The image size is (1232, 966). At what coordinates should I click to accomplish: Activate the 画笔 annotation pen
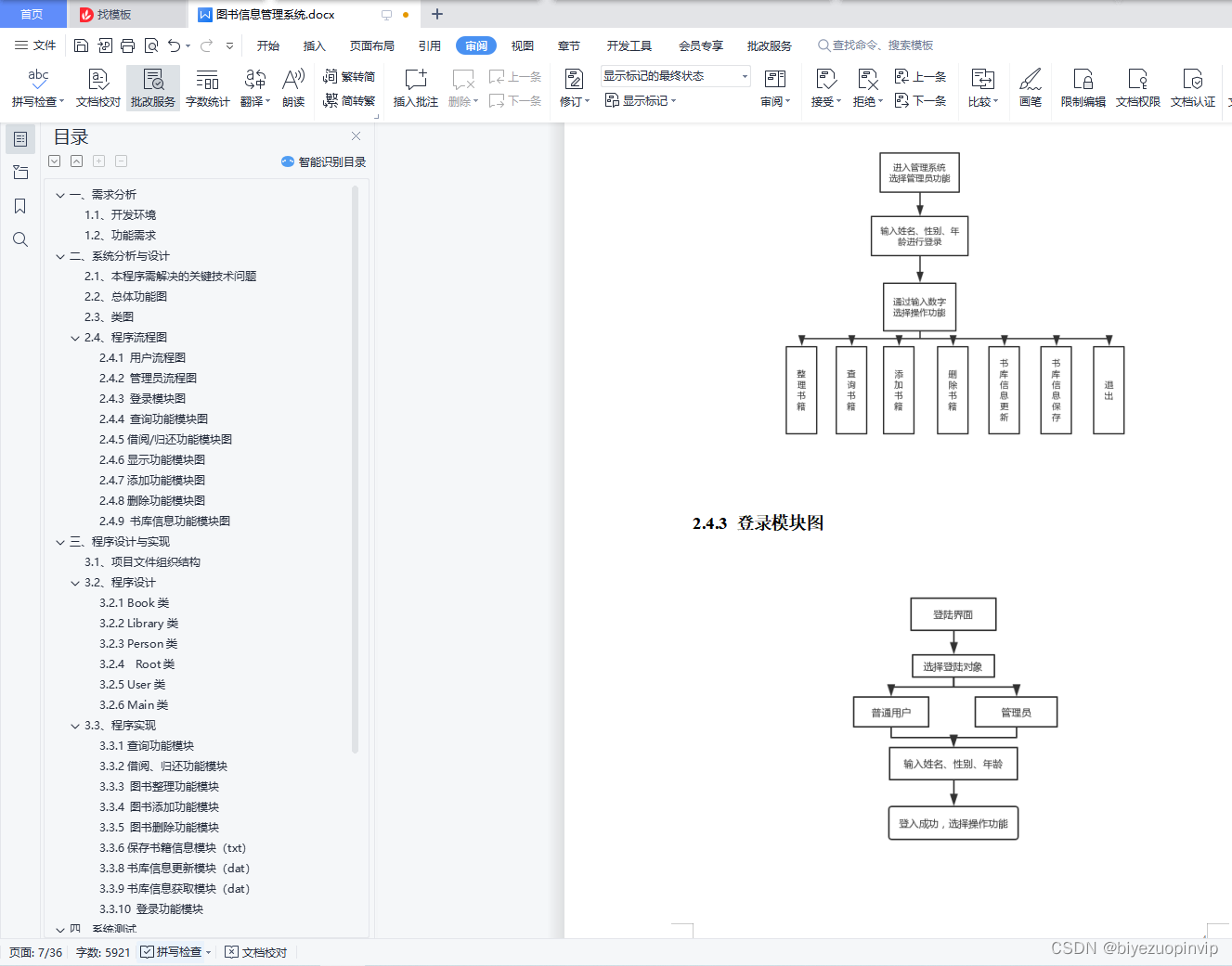pyautogui.click(x=1031, y=88)
